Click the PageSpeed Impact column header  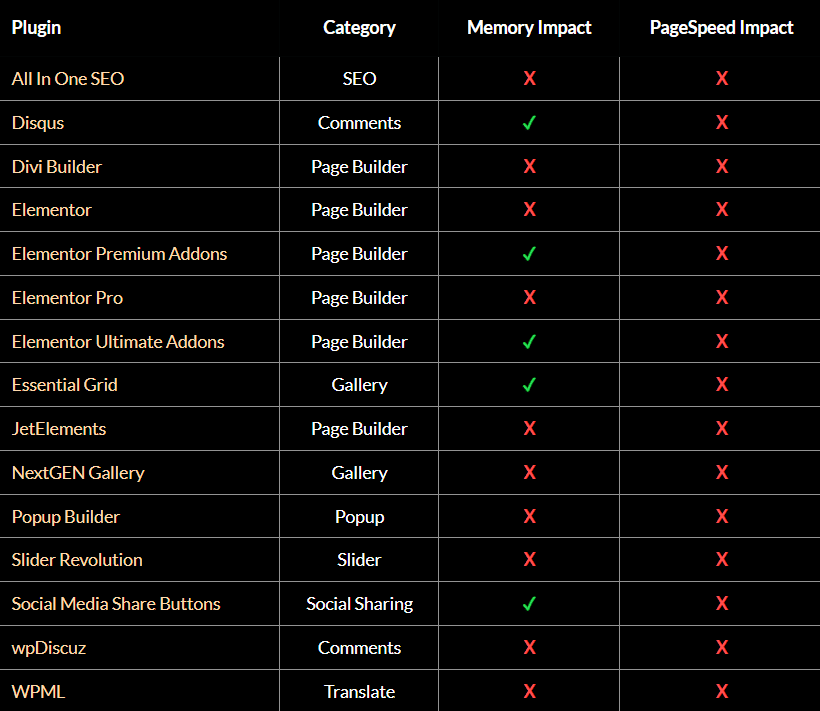[x=721, y=28]
